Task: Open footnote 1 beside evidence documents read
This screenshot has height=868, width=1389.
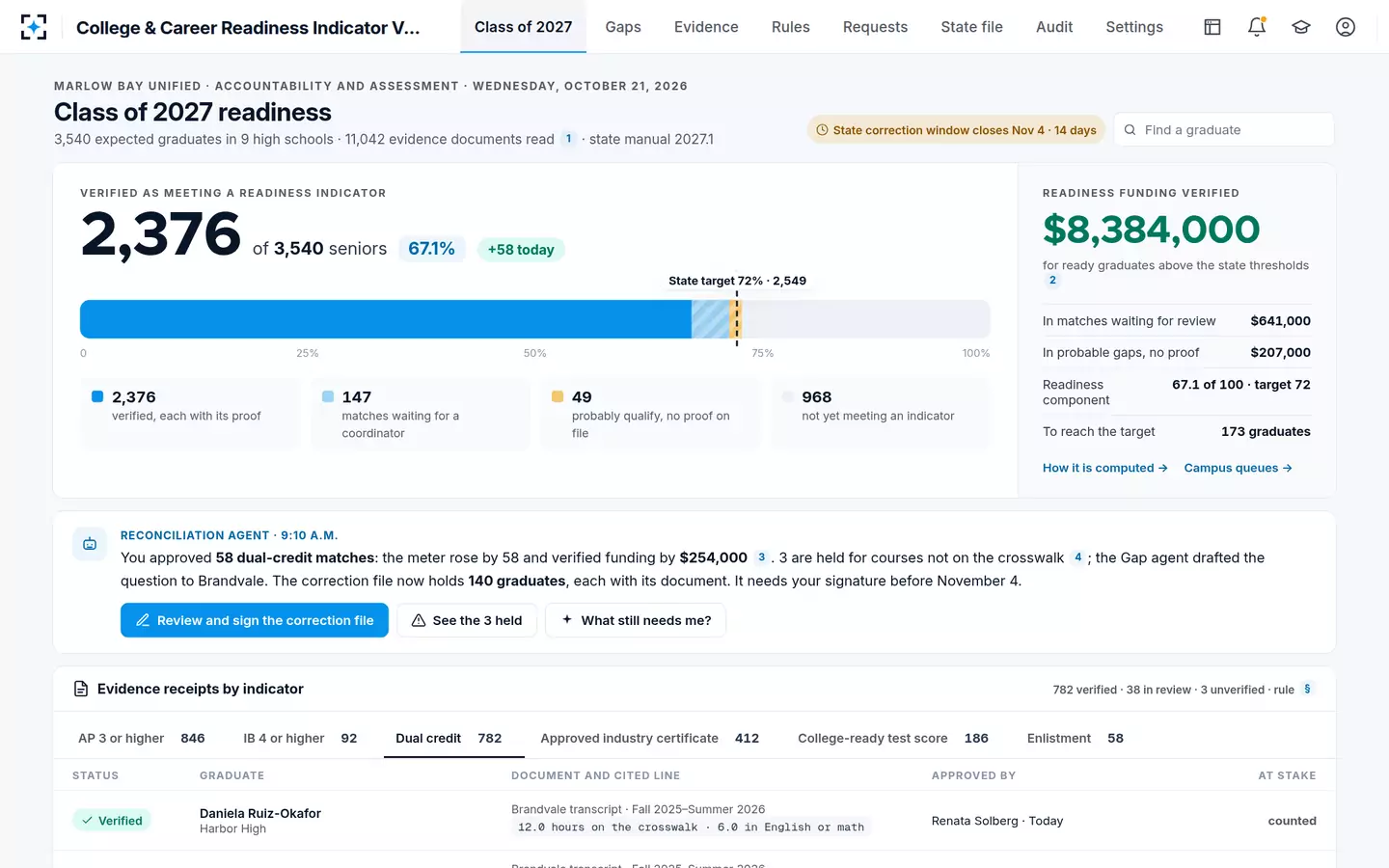Action: pos(569,139)
